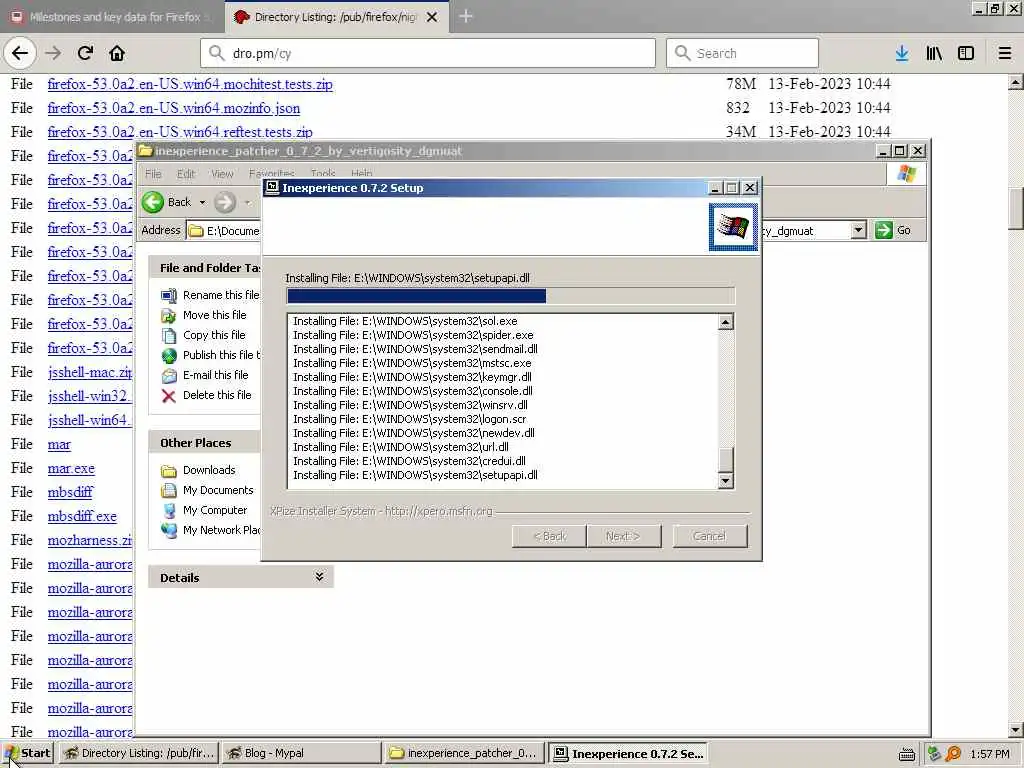Viewport: 1024px width, 768px height.
Task: Click the Firefox URL address field
Action: [x=428, y=53]
